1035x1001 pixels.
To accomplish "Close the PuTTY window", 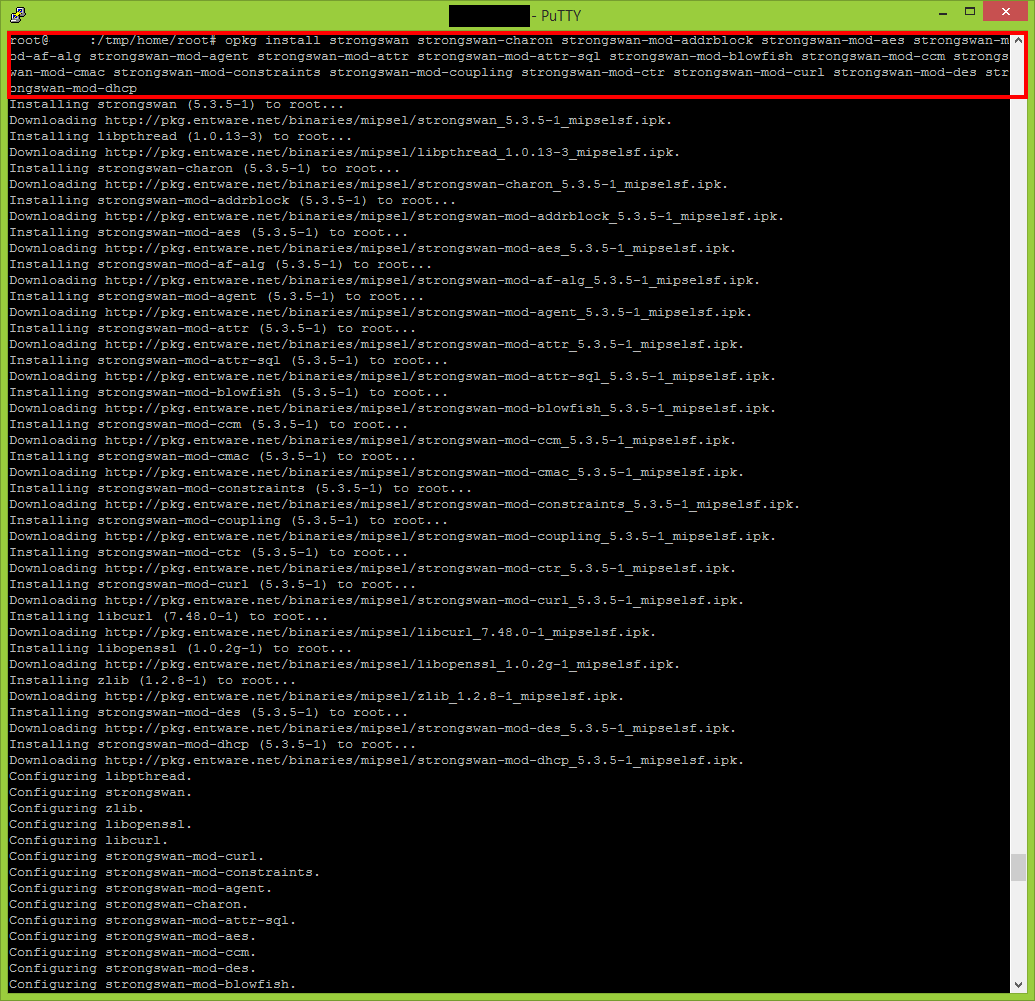I will (1005, 12).
